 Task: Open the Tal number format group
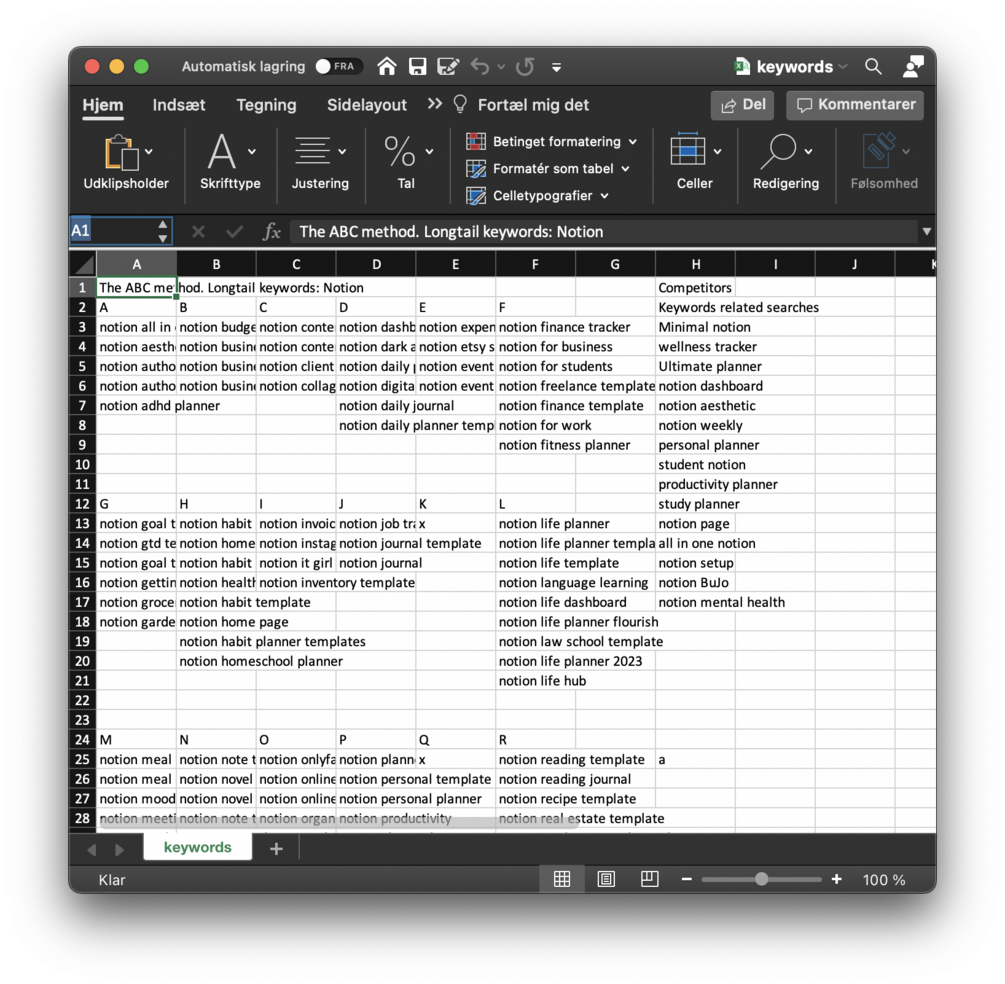pos(406,162)
